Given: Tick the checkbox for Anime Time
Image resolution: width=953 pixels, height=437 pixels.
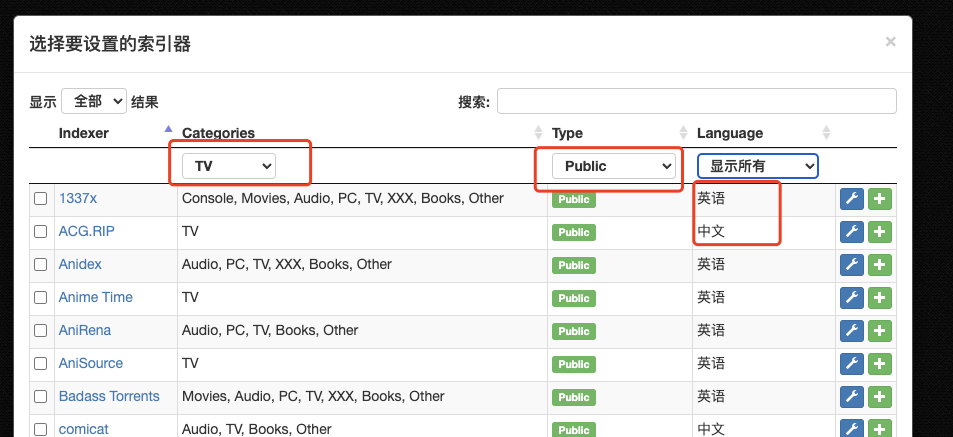Looking at the screenshot, I should pyautogui.click(x=41, y=297).
